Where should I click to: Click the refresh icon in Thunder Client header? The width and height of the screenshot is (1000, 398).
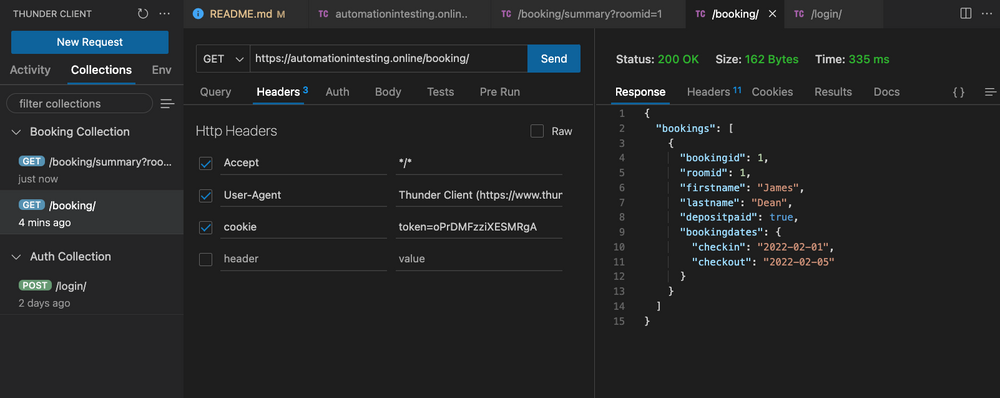click(143, 13)
